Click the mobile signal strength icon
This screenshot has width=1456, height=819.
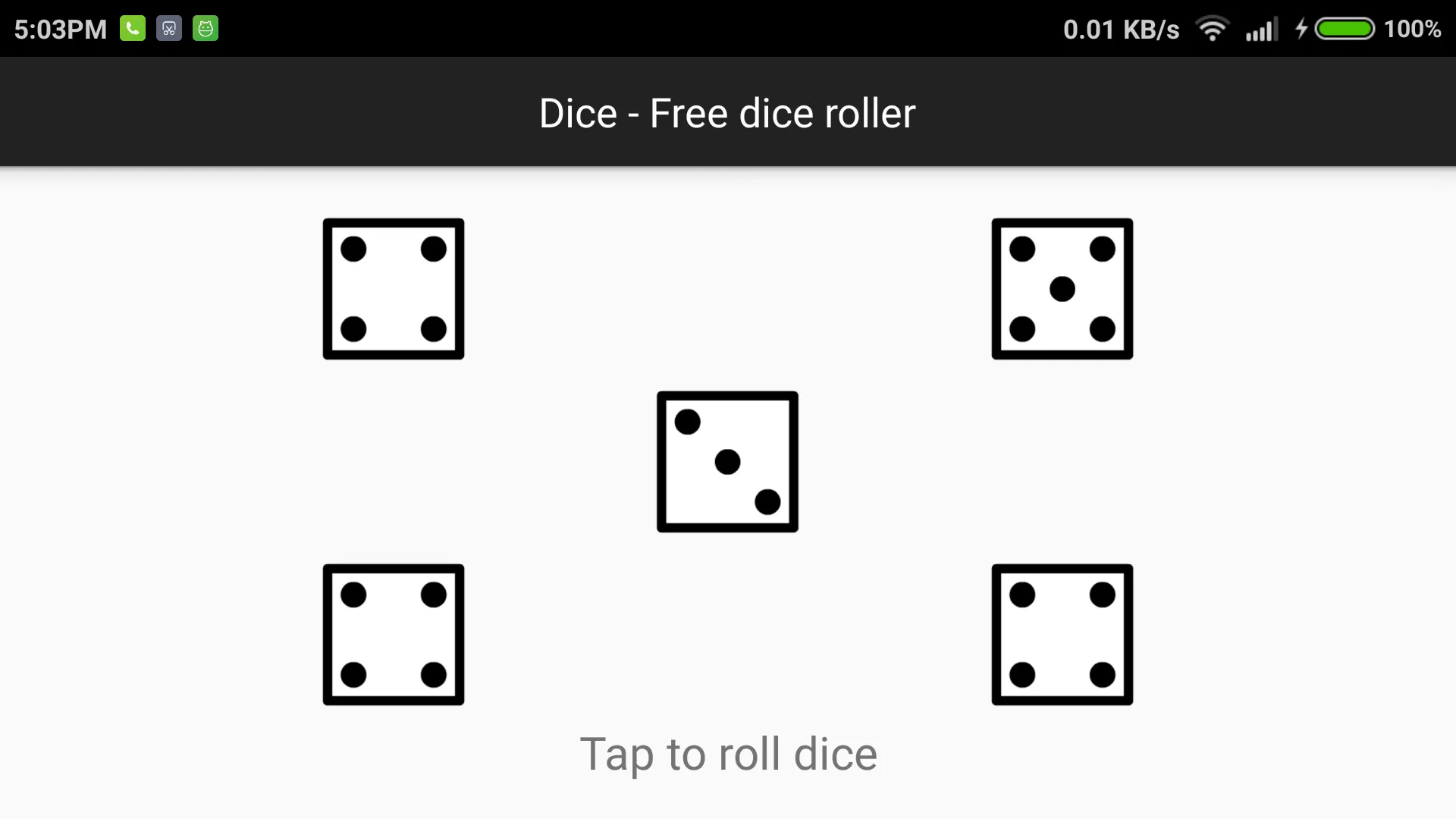click(1259, 29)
